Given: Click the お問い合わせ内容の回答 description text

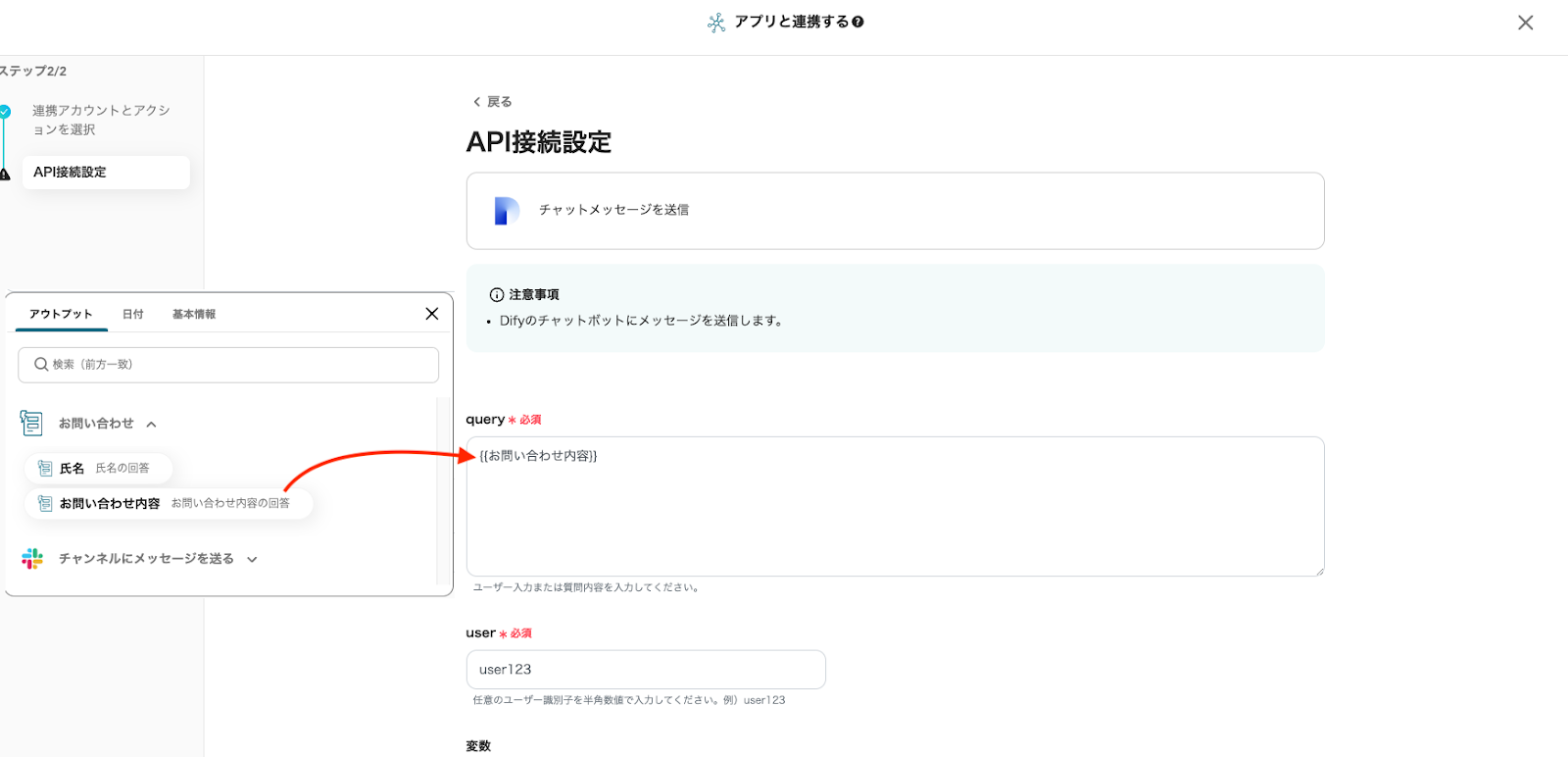Looking at the screenshot, I should pyautogui.click(x=230, y=504).
